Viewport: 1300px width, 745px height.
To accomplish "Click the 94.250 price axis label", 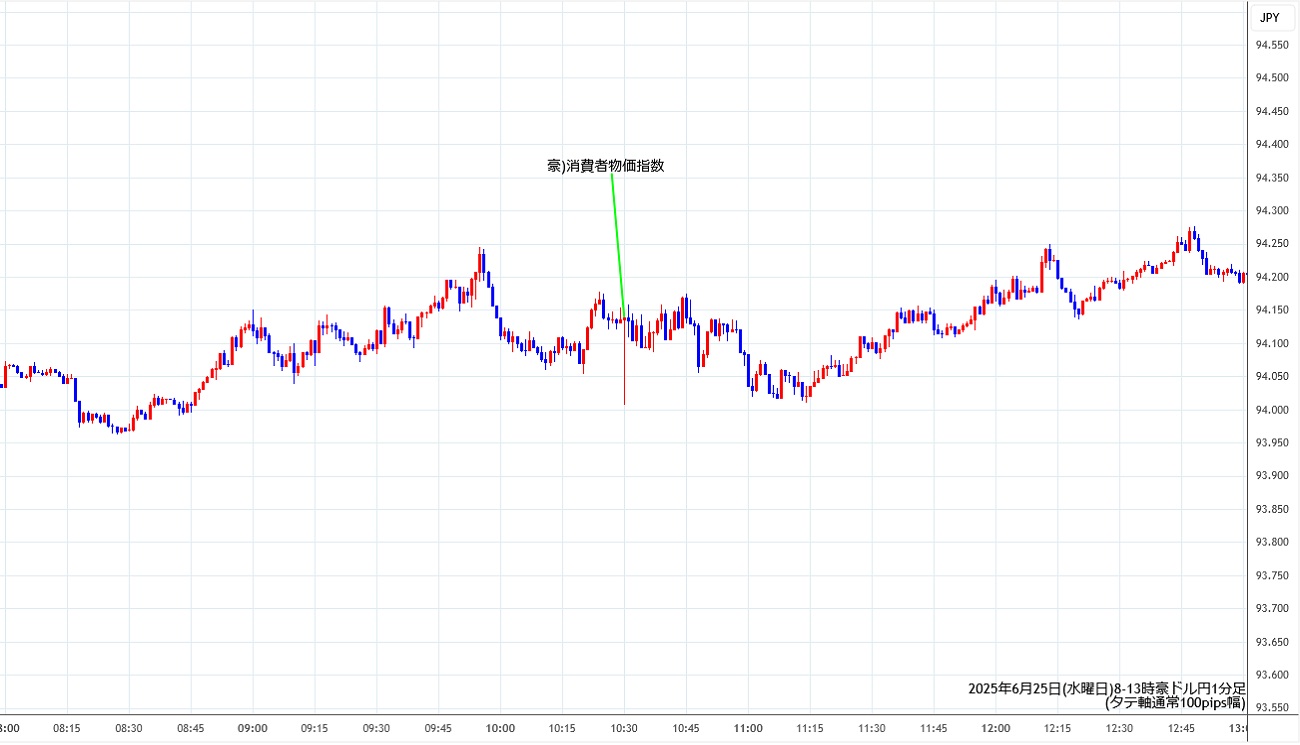I will click(1272, 244).
